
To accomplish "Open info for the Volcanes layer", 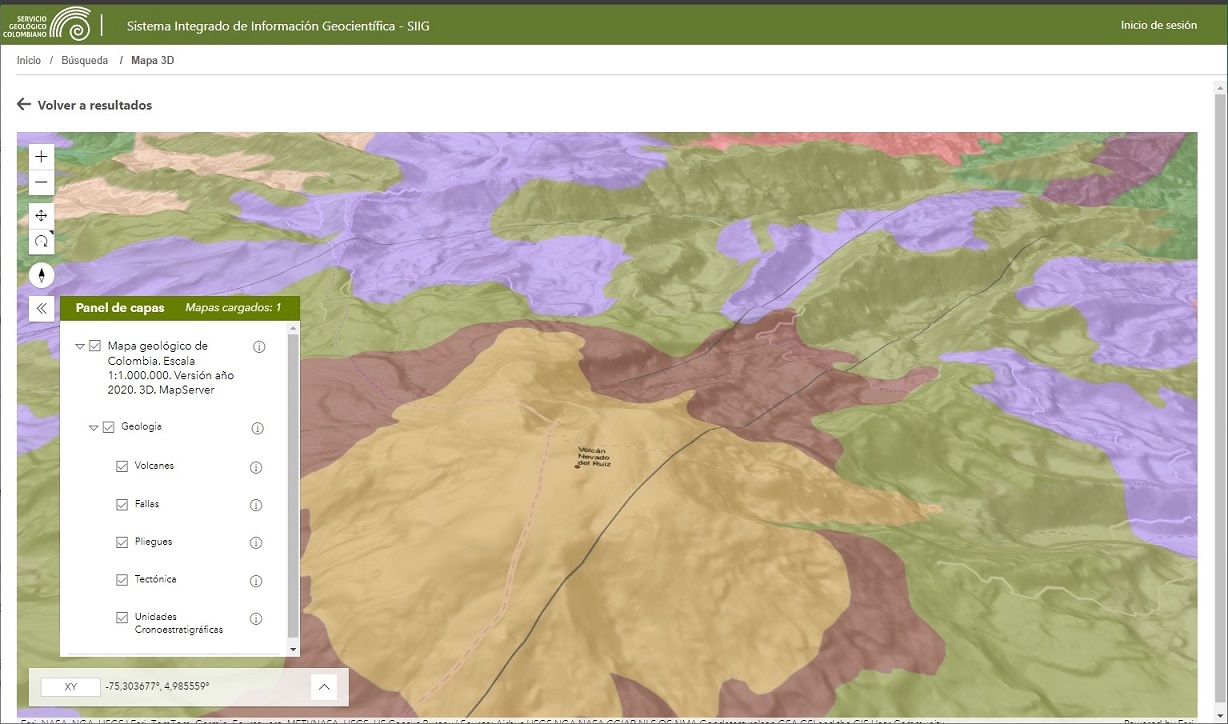I will coord(257,466).
